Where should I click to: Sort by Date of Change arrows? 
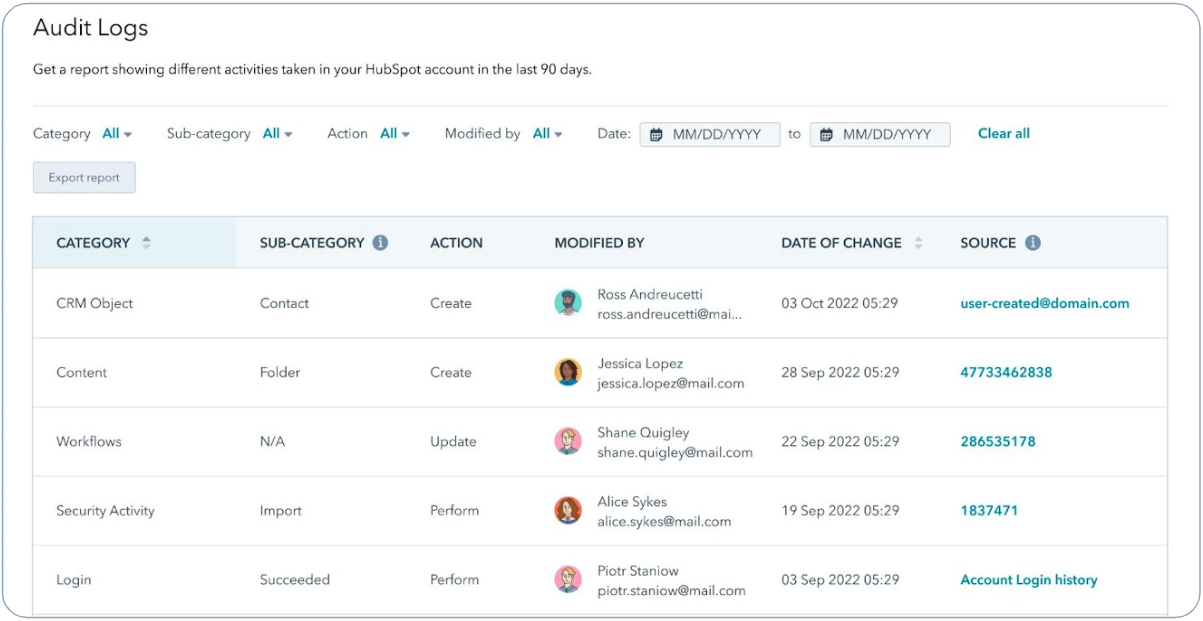click(918, 243)
